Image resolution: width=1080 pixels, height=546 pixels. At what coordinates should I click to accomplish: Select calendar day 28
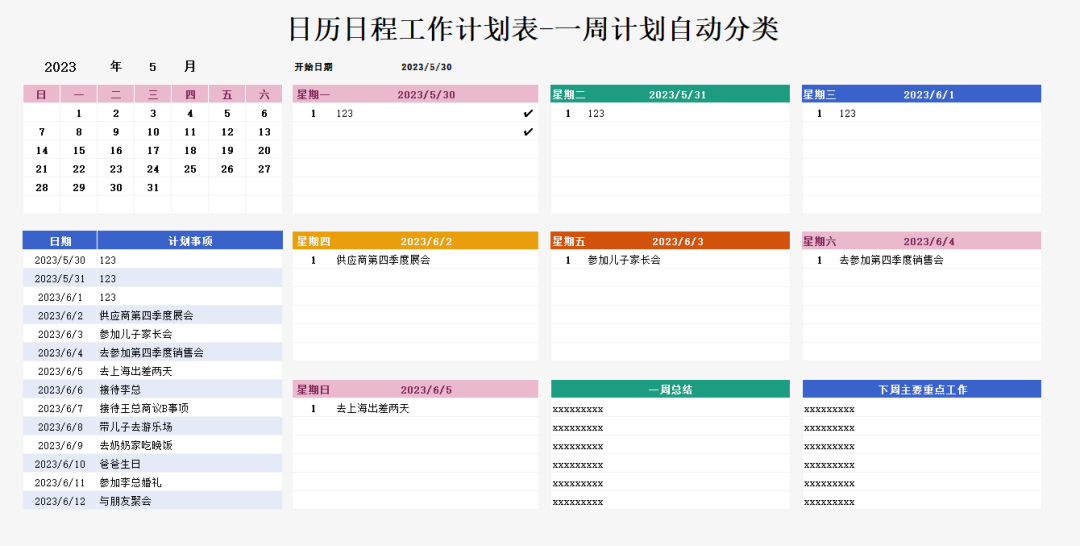[42, 188]
